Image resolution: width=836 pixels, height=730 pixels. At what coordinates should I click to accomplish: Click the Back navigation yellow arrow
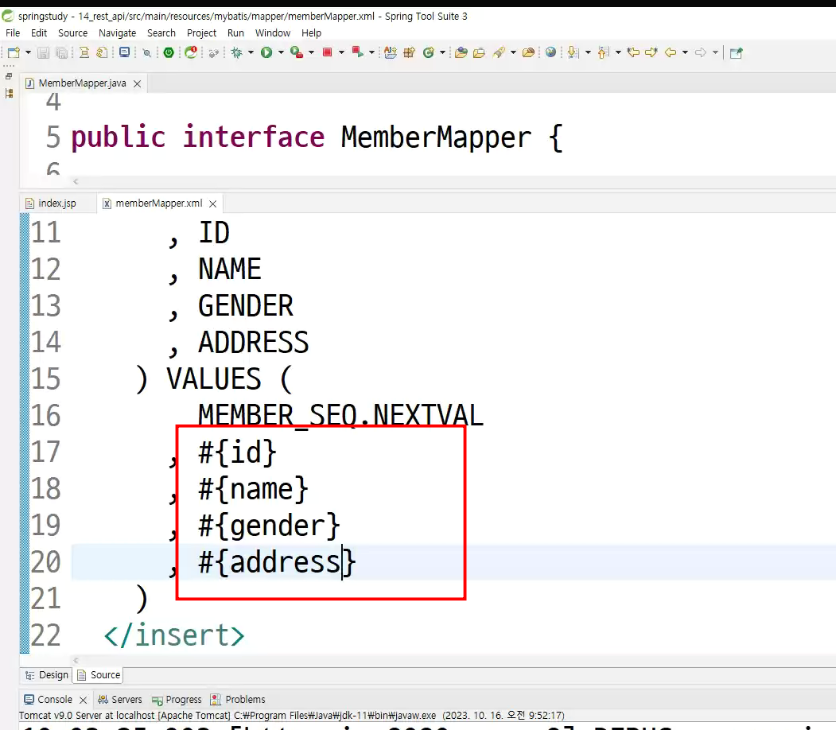[671, 52]
